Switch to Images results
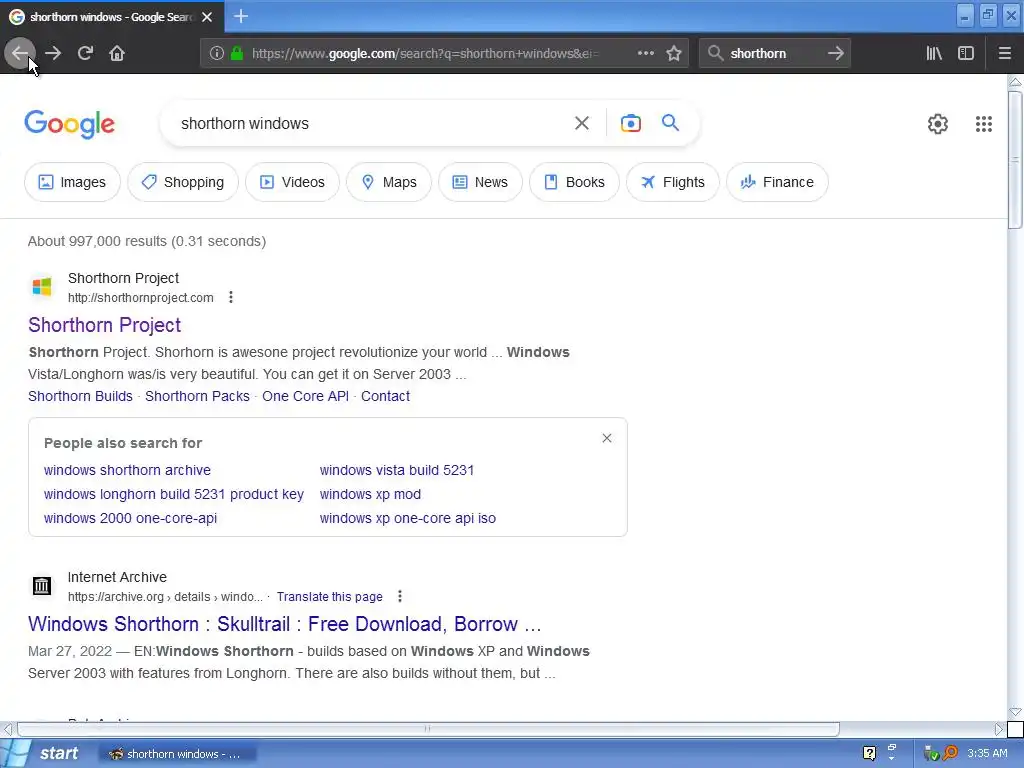The image size is (1024, 768). pyautogui.click(x=72, y=182)
